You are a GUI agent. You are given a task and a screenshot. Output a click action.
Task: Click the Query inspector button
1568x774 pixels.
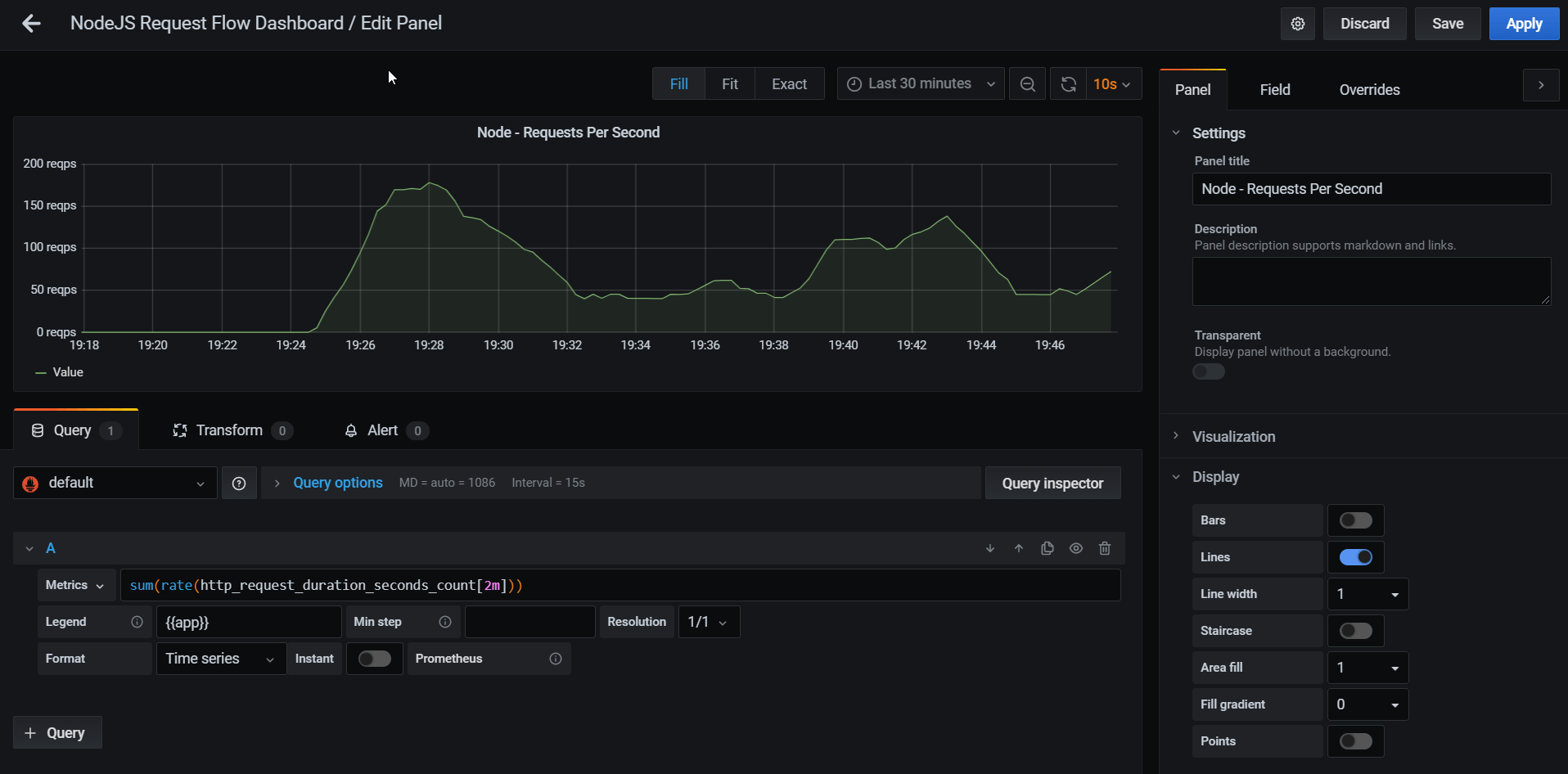tap(1052, 483)
